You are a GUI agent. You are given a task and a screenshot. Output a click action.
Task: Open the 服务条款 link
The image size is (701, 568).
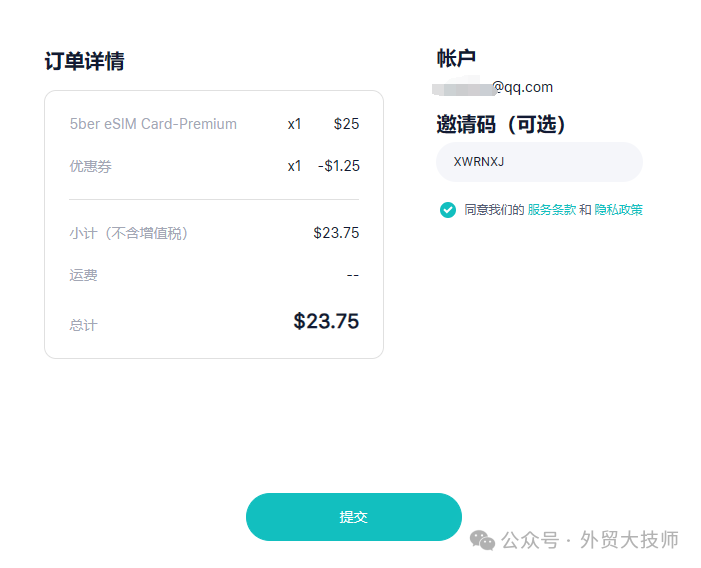pyautogui.click(x=551, y=210)
